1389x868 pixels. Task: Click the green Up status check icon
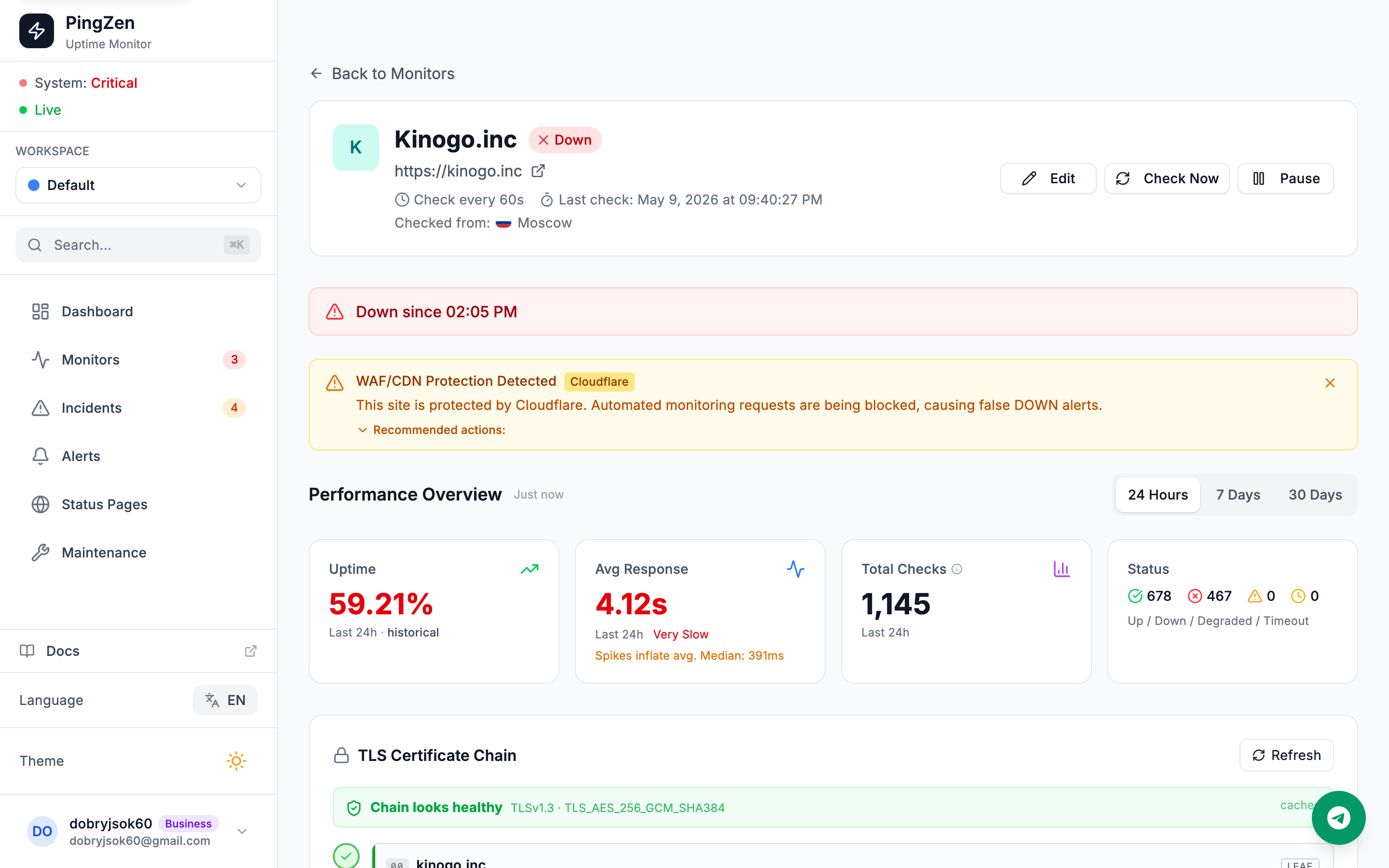1135,596
